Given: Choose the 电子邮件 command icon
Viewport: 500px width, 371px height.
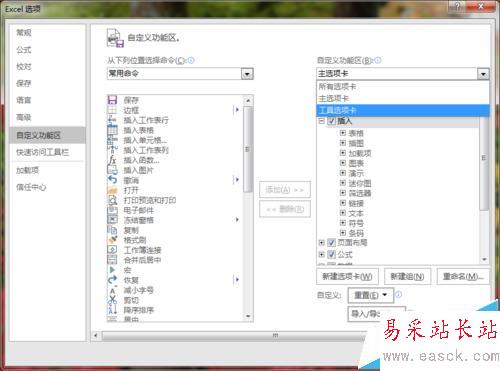Looking at the screenshot, I should (x=112, y=210).
